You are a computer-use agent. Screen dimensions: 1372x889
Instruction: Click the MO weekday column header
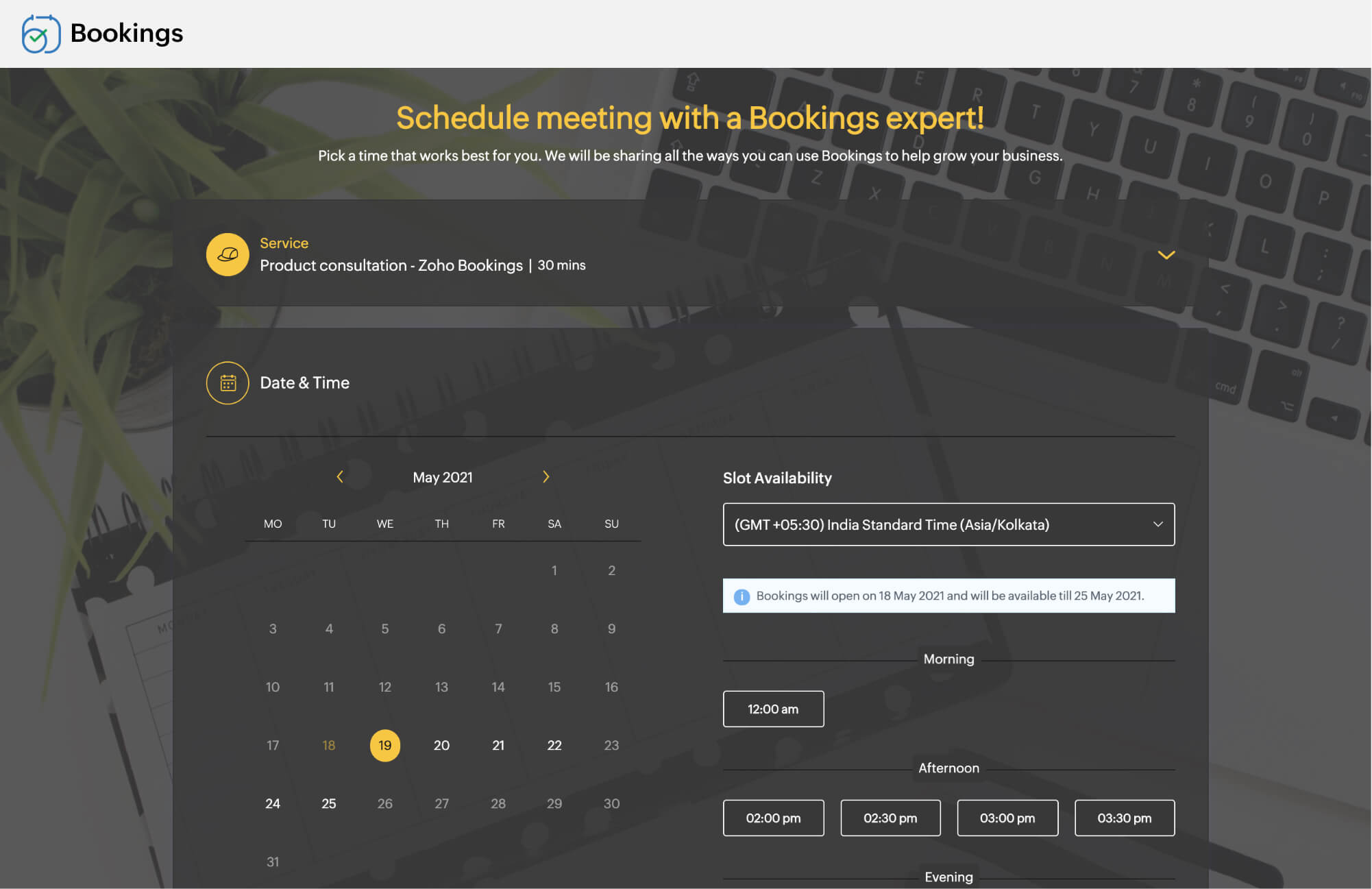pyautogui.click(x=273, y=524)
